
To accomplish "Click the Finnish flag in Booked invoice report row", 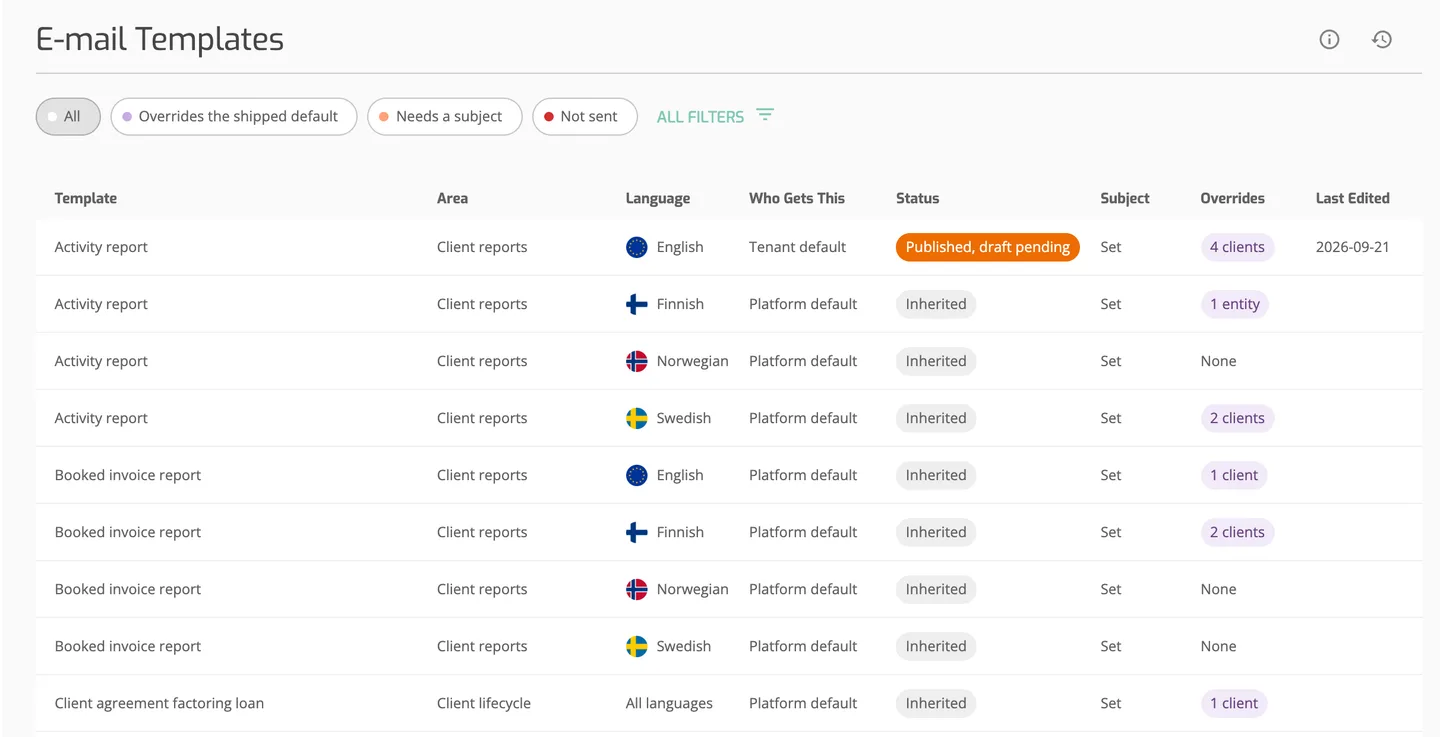I will tap(637, 532).
